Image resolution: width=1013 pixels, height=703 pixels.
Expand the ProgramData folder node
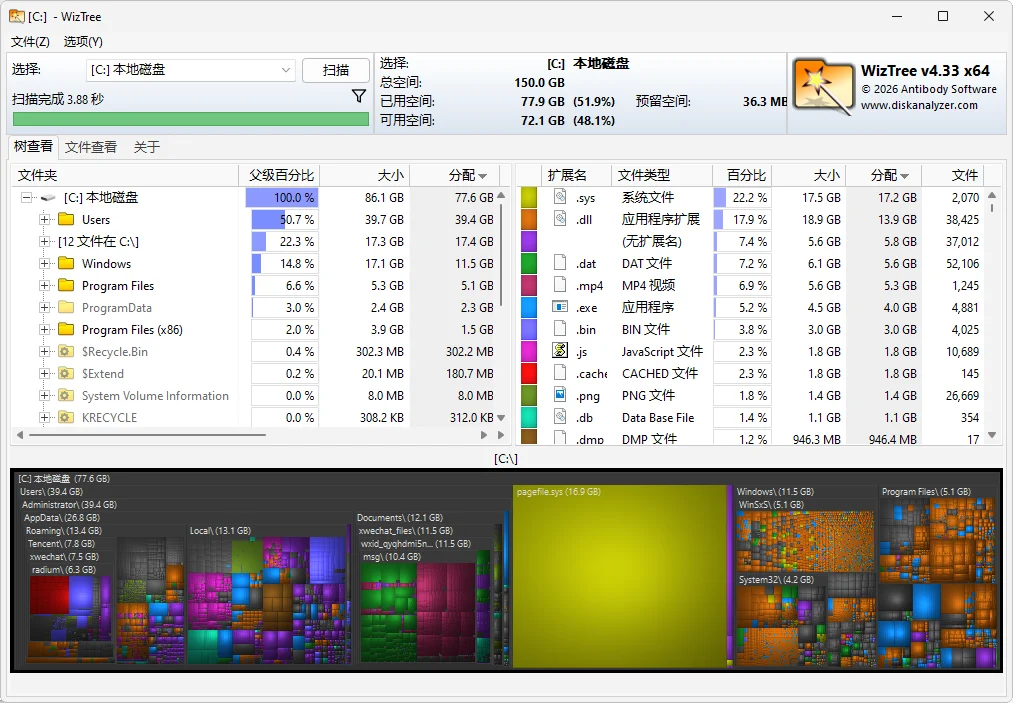45,308
